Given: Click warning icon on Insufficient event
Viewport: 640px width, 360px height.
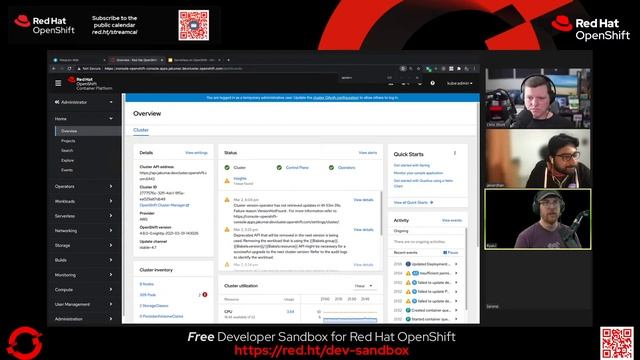Looking at the screenshot, I should pyautogui.click(x=408, y=273).
